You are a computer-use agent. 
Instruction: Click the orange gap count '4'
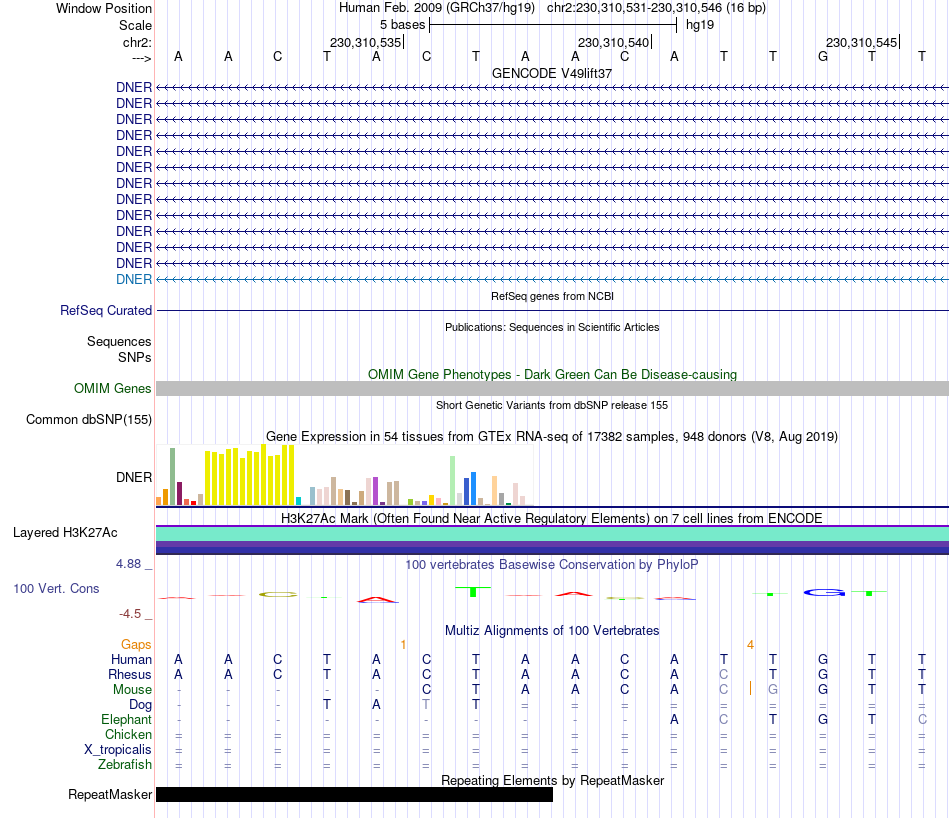coord(750,645)
